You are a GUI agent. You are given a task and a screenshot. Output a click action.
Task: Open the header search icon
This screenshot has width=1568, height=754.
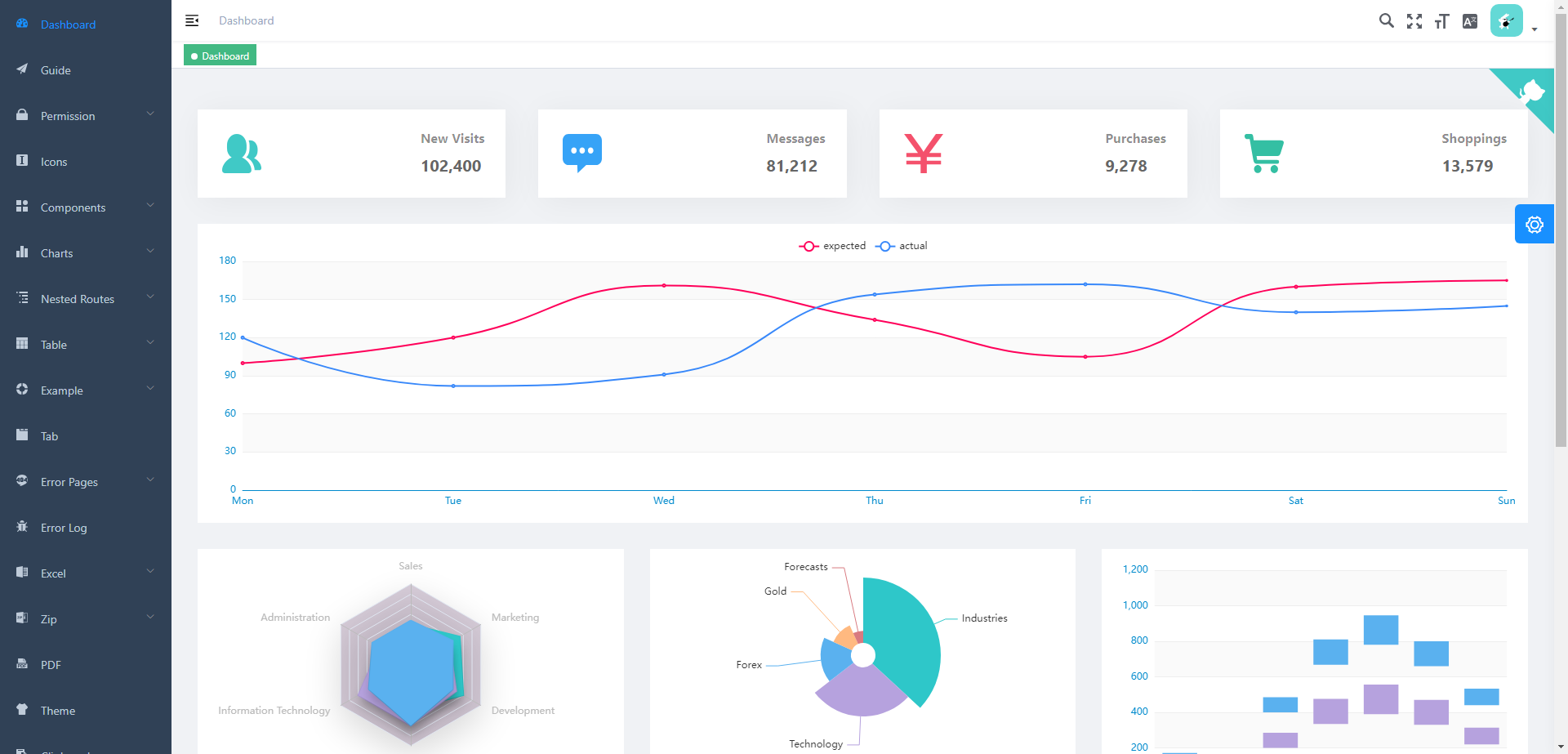1386,20
